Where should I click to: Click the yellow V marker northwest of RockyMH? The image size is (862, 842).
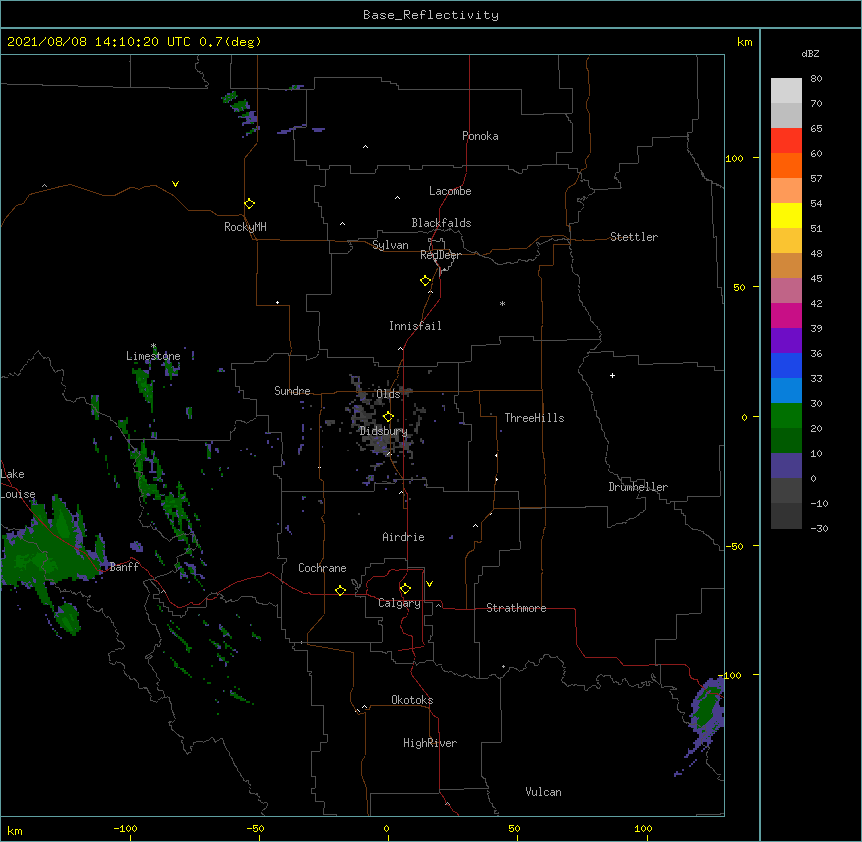pyautogui.click(x=175, y=184)
